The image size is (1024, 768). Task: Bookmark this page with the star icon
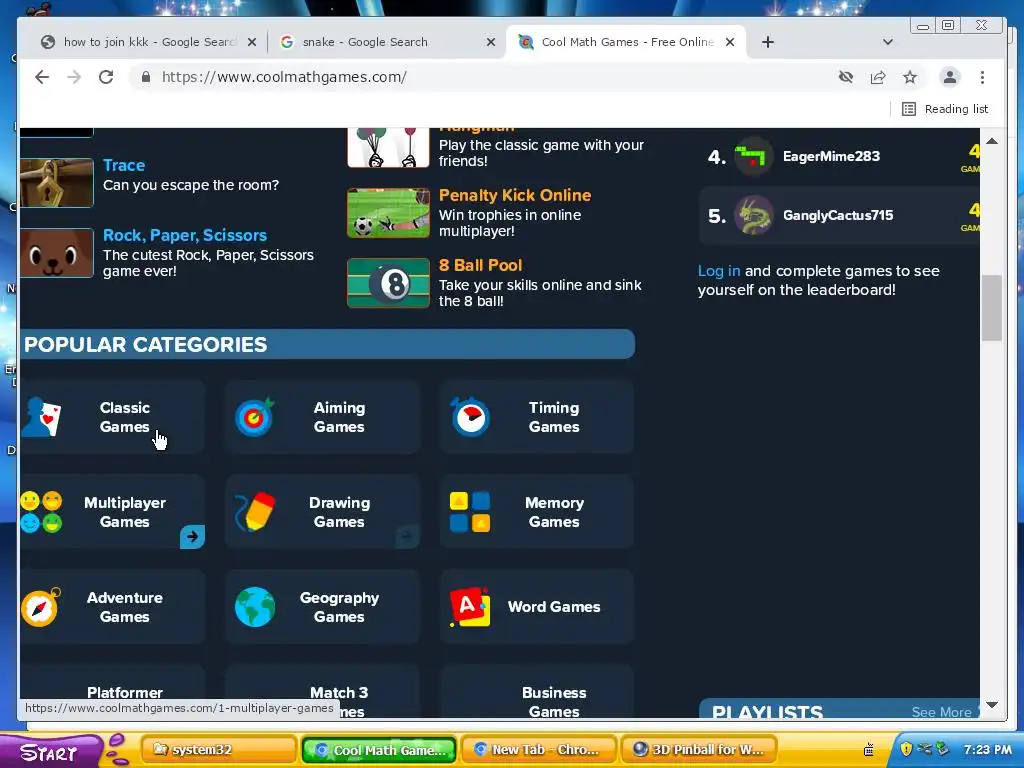(x=910, y=77)
